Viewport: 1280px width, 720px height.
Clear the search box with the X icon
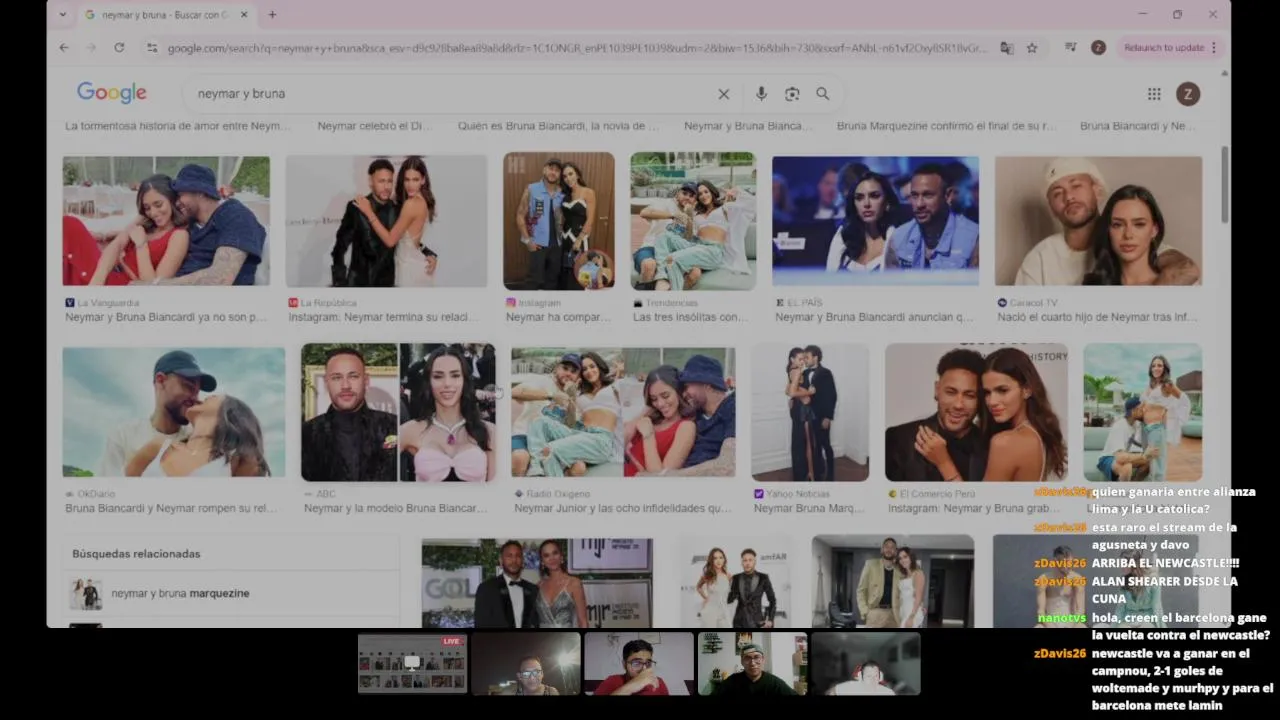point(723,93)
